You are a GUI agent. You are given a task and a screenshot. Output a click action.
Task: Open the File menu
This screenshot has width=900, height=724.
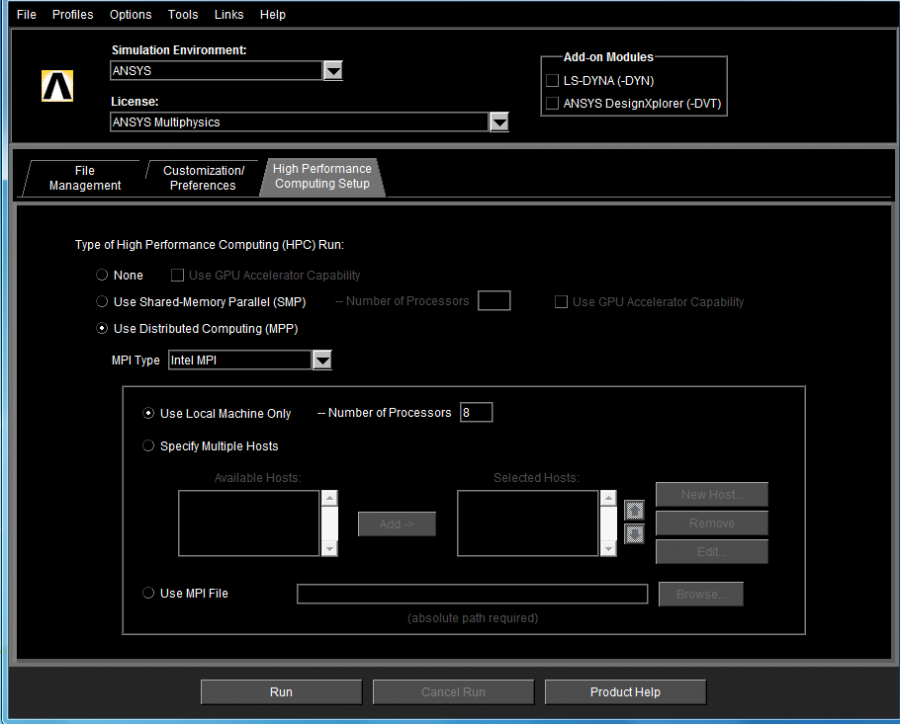26,14
